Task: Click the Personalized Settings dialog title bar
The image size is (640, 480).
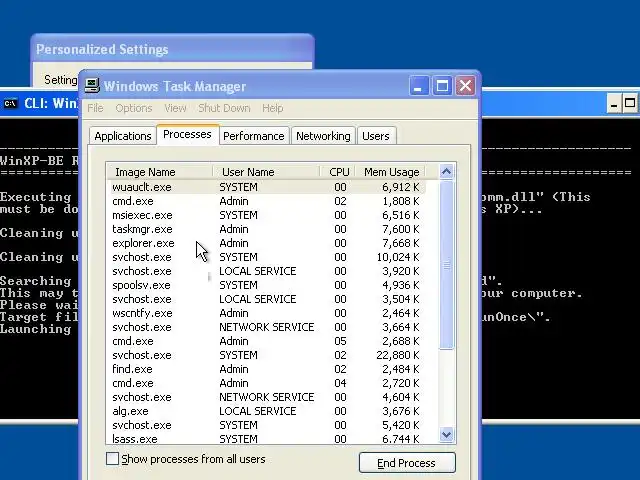Action: (172, 49)
